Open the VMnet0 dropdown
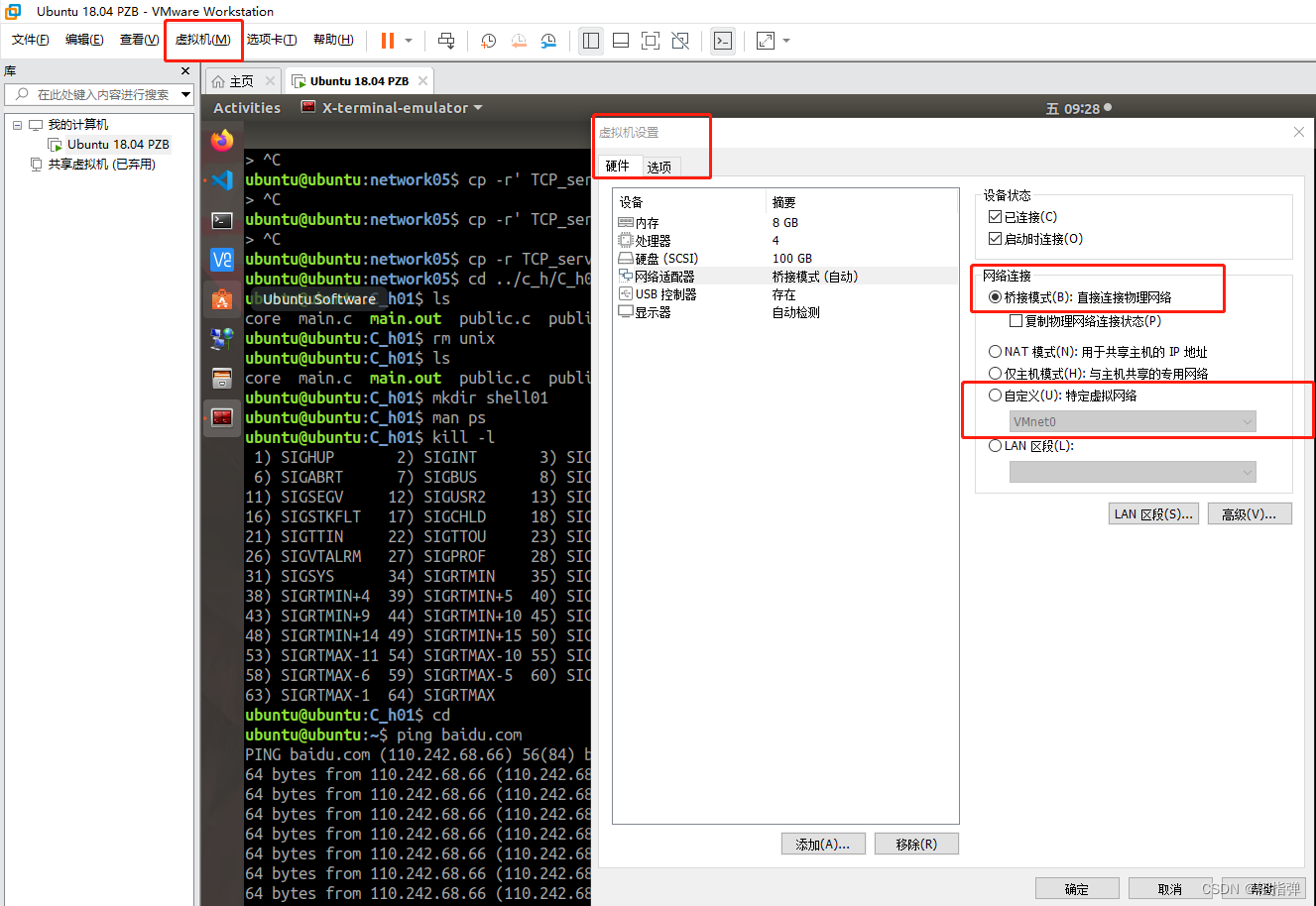1316x906 pixels. (x=1133, y=421)
